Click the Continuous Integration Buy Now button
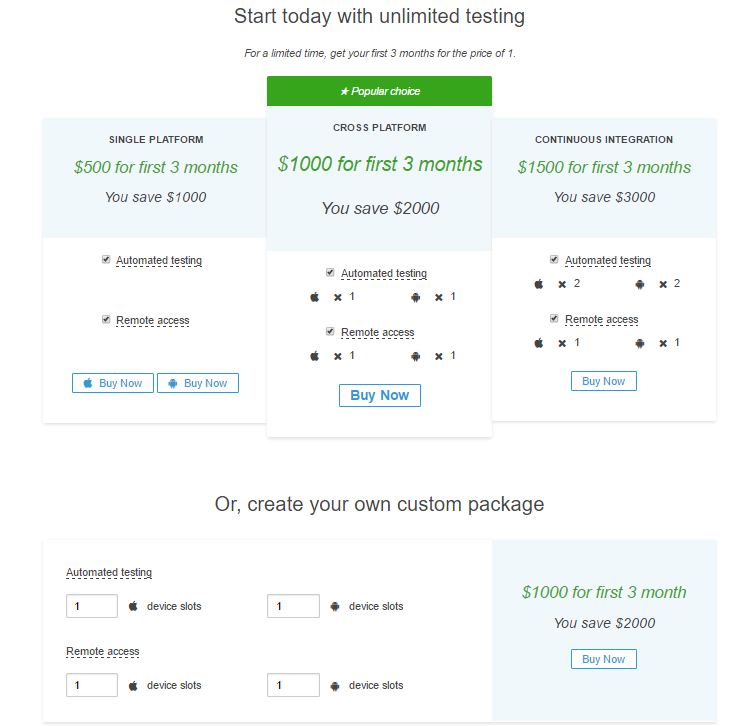Viewport: 744px width, 726px height. pyautogui.click(x=603, y=381)
